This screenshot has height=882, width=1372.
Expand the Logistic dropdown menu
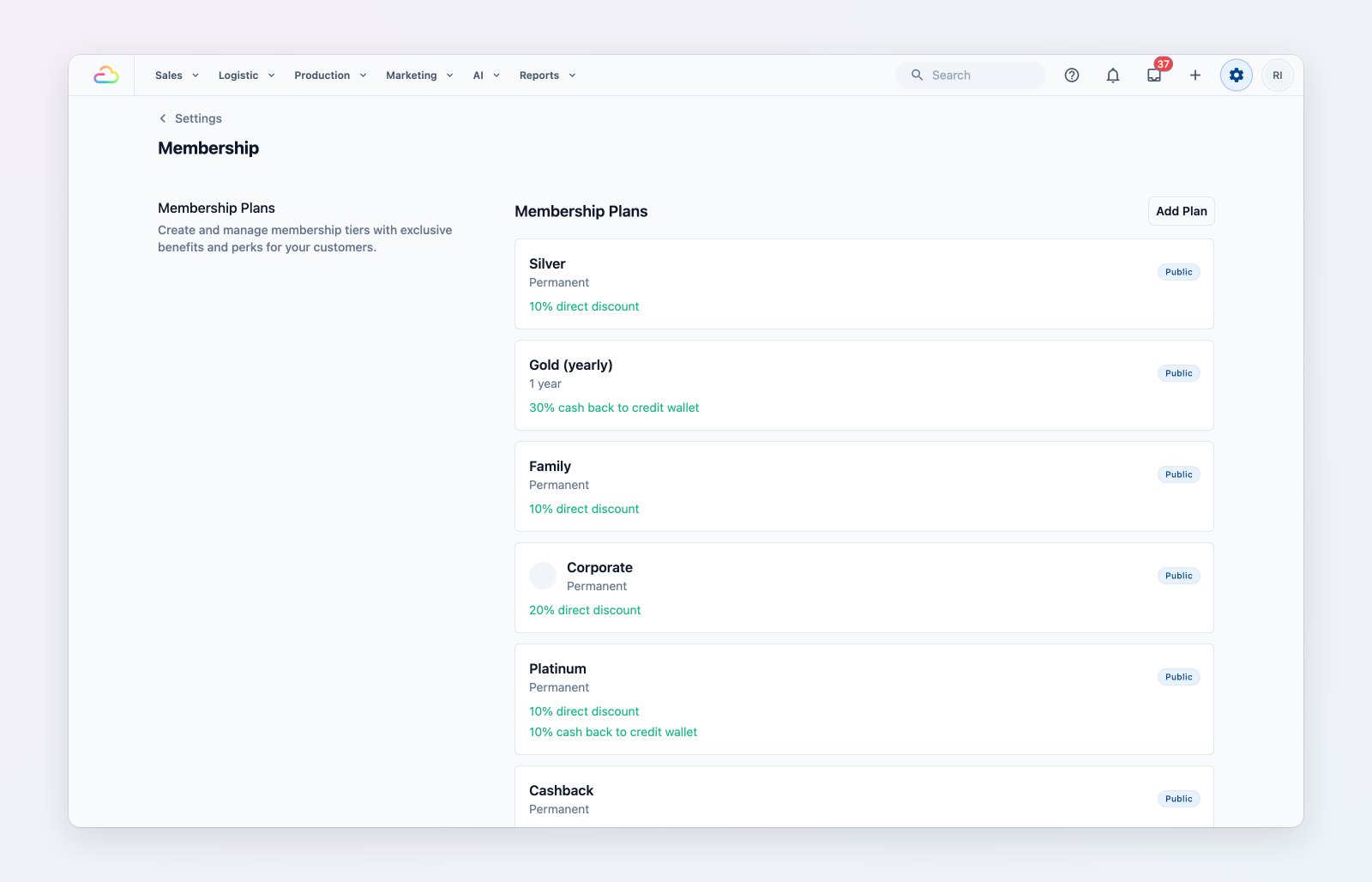246,76
